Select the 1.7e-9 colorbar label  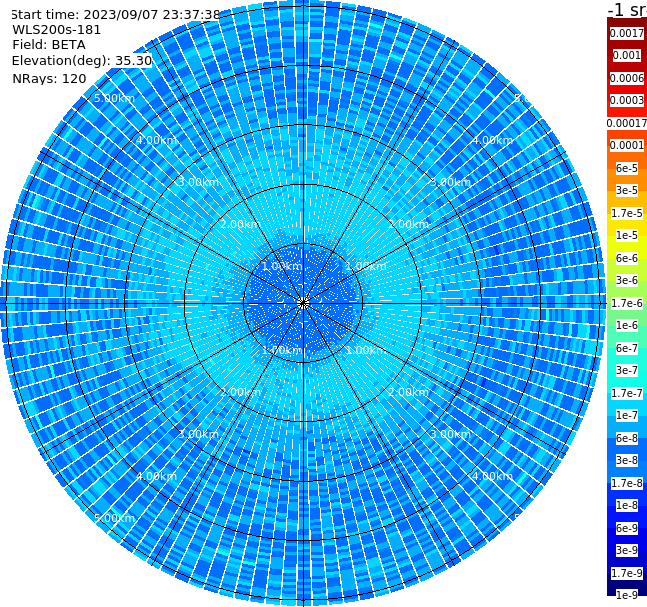coord(627,573)
